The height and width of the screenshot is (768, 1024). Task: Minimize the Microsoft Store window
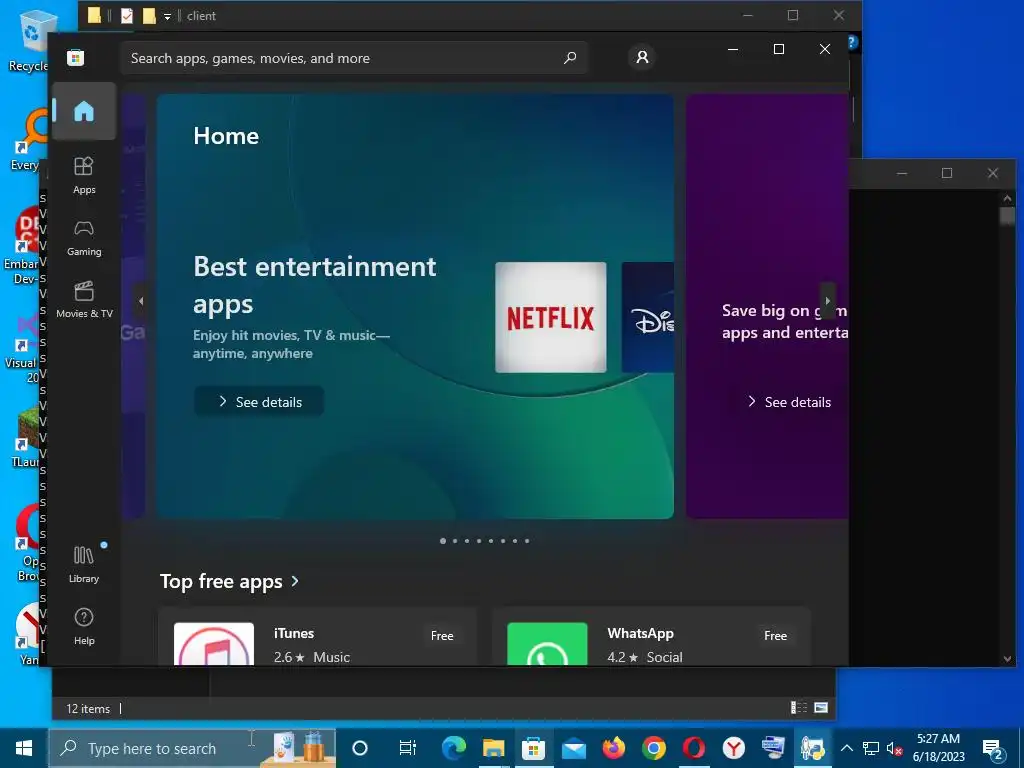click(733, 49)
